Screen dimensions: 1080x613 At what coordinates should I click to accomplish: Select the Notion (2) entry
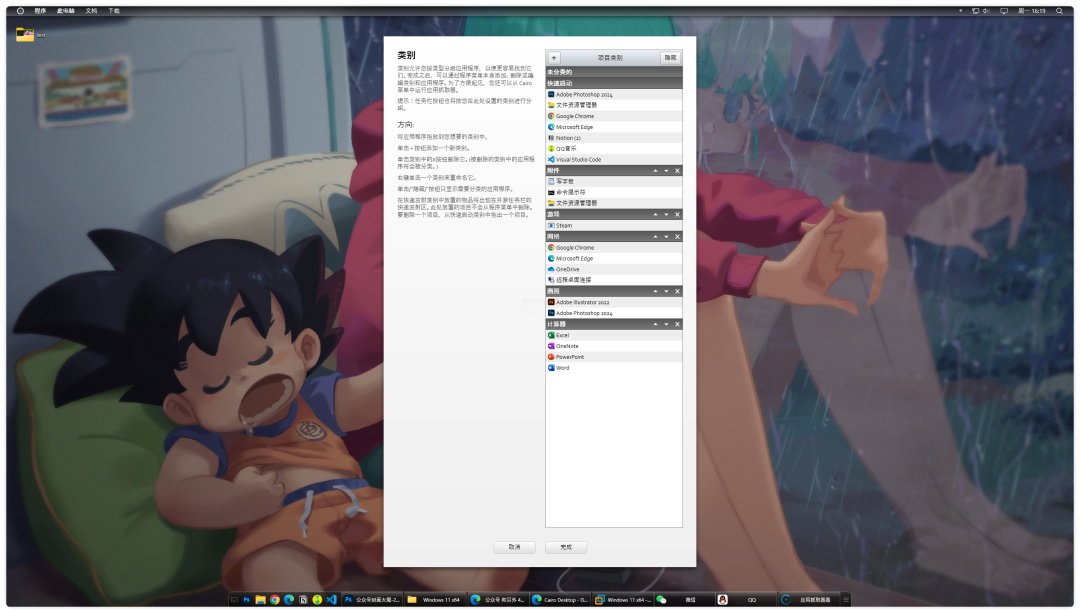click(x=614, y=138)
